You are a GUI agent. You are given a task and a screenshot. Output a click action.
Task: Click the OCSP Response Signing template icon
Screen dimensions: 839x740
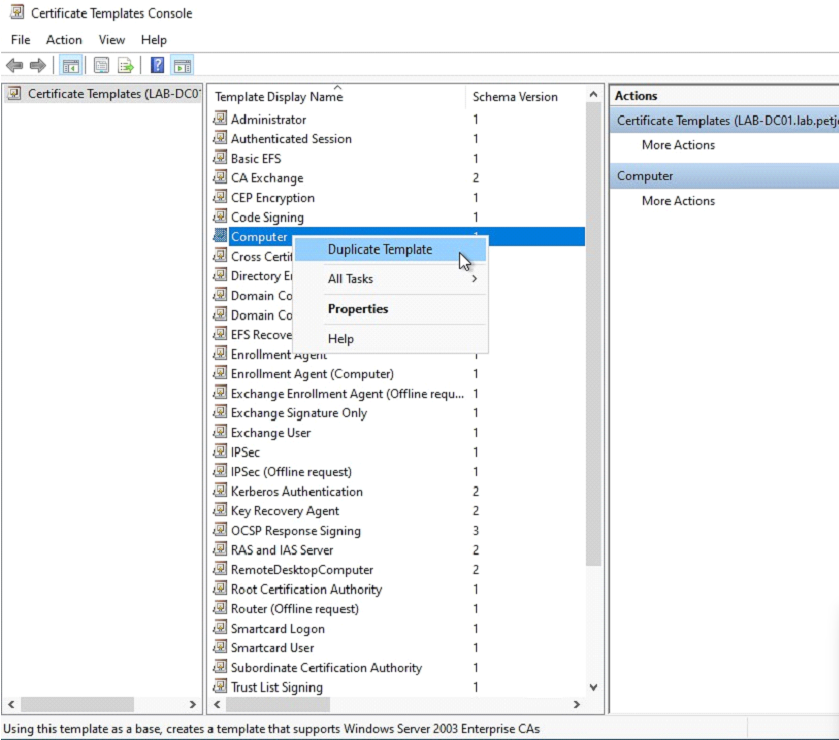pos(220,530)
